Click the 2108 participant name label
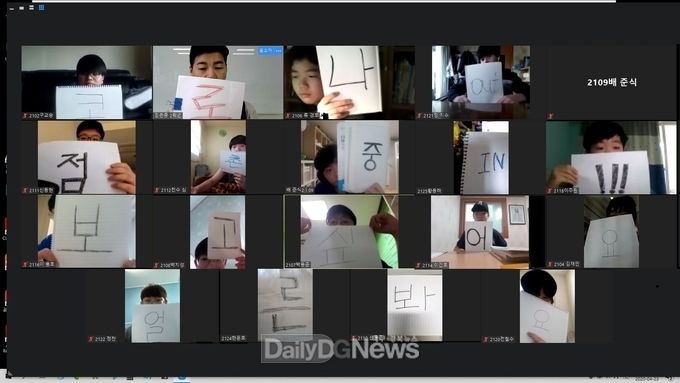The height and width of the screenshot is (383, 680). [x=172, y=265]
